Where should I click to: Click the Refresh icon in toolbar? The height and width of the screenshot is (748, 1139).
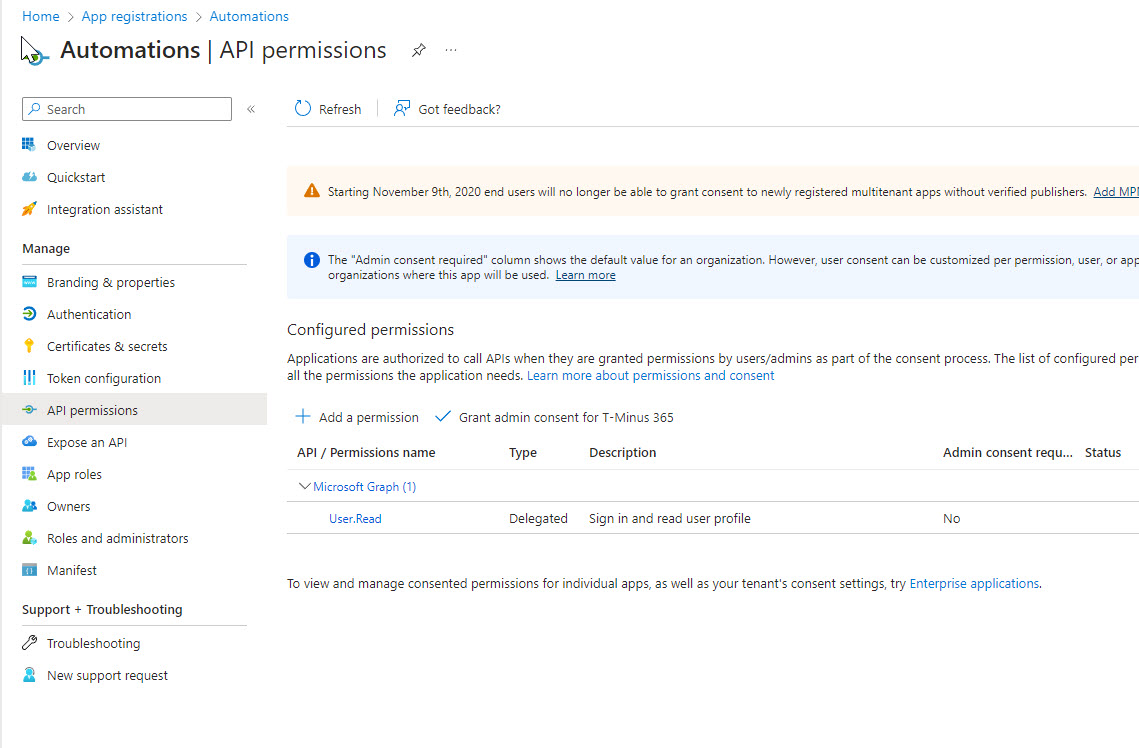[x=303, y=109]
